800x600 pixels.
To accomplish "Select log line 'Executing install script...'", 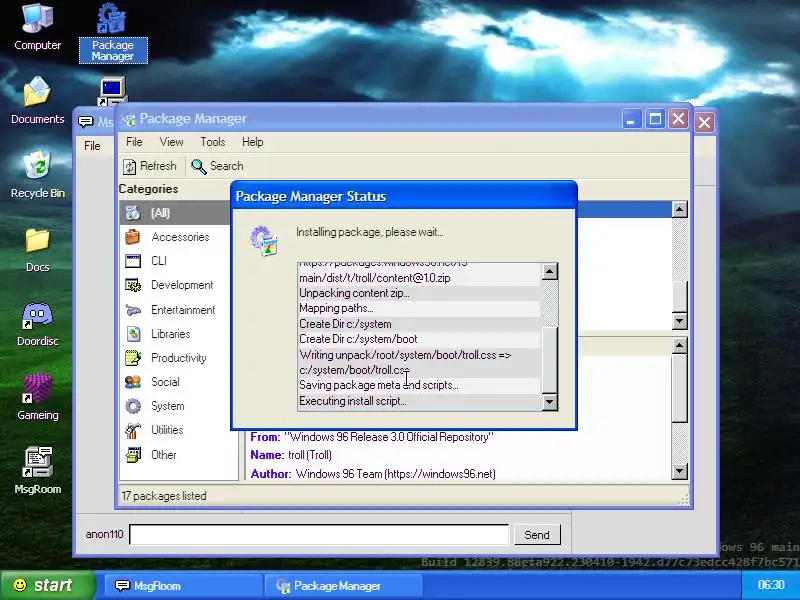I will (419, 401).
